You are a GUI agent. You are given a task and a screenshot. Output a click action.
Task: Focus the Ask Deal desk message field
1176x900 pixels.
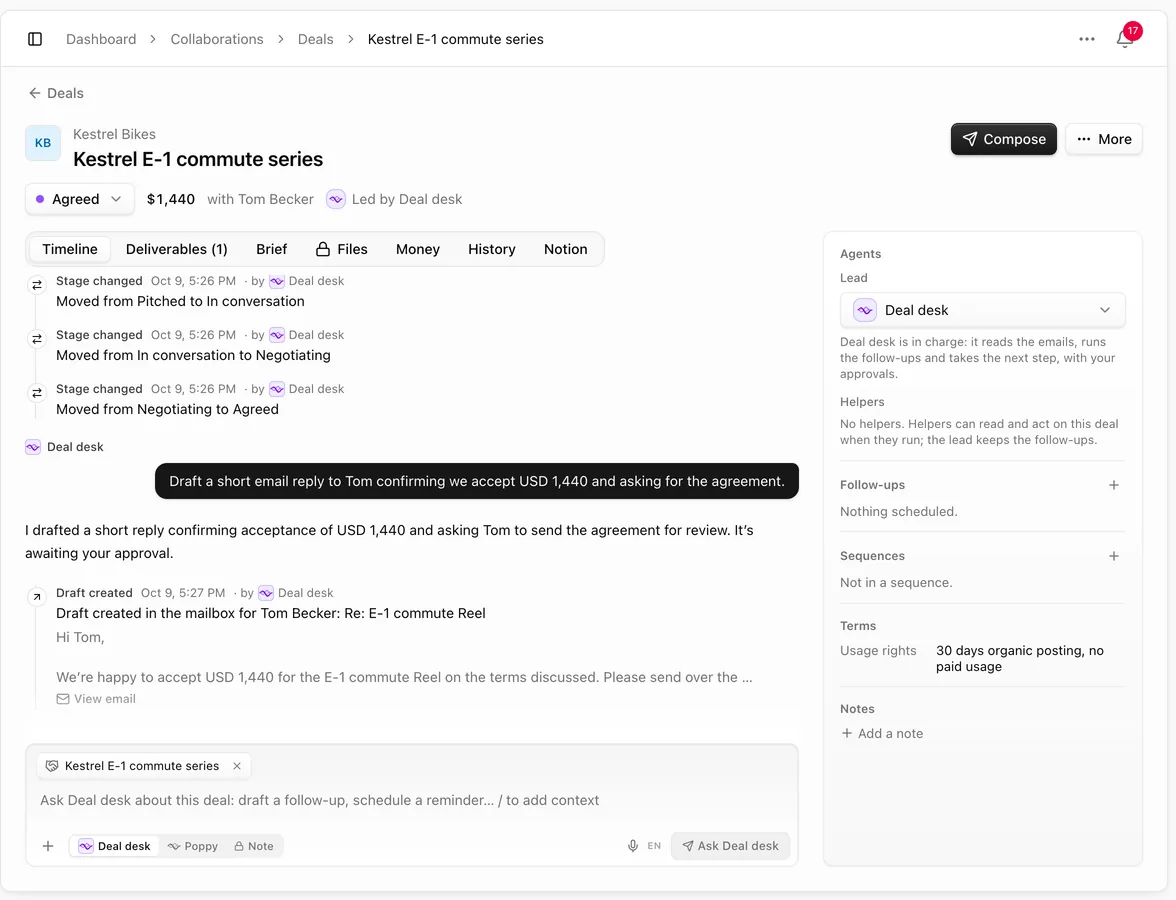pyautogui.click(x=412, y=800)
